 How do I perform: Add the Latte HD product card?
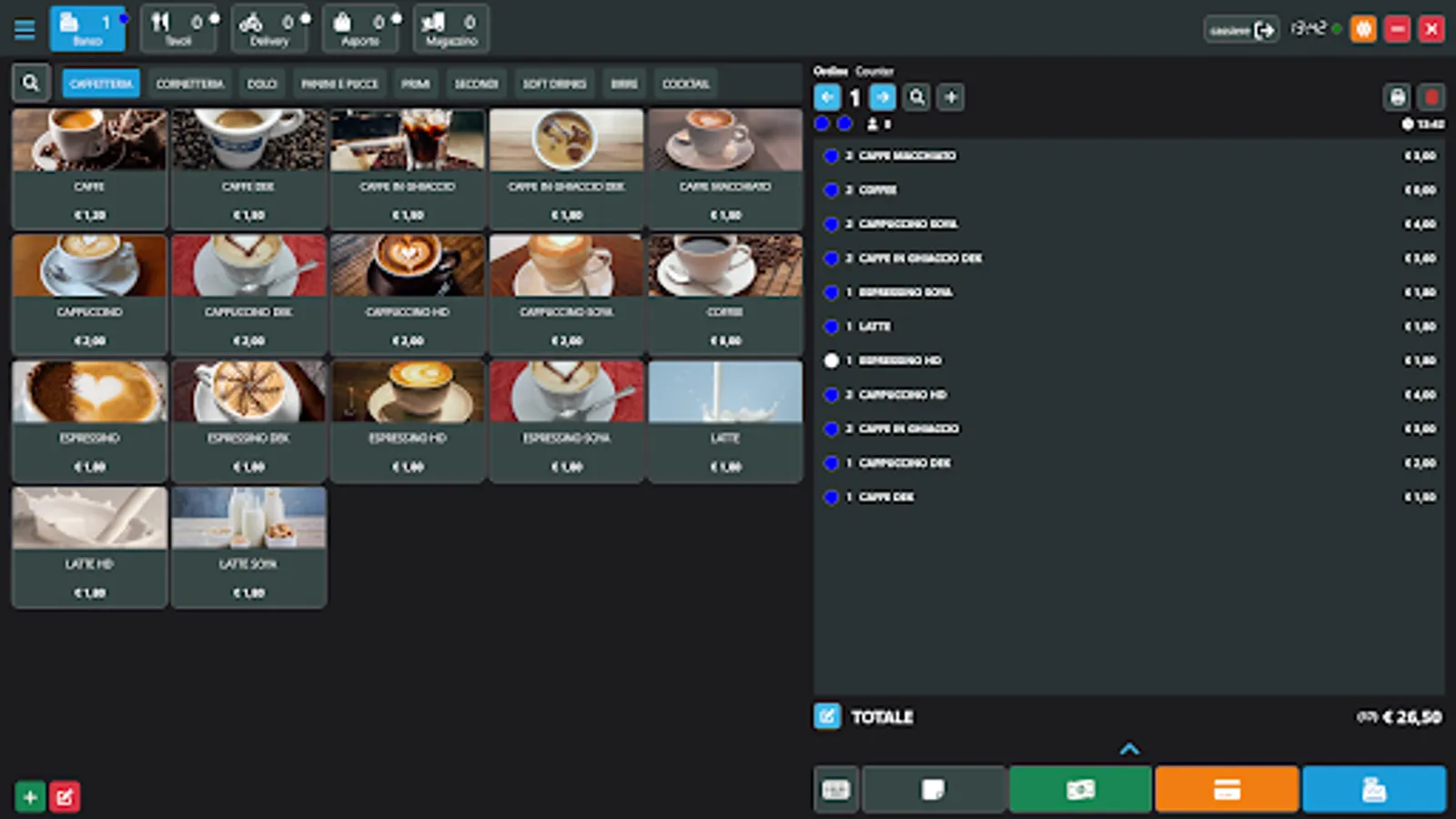tap(89, 546)
